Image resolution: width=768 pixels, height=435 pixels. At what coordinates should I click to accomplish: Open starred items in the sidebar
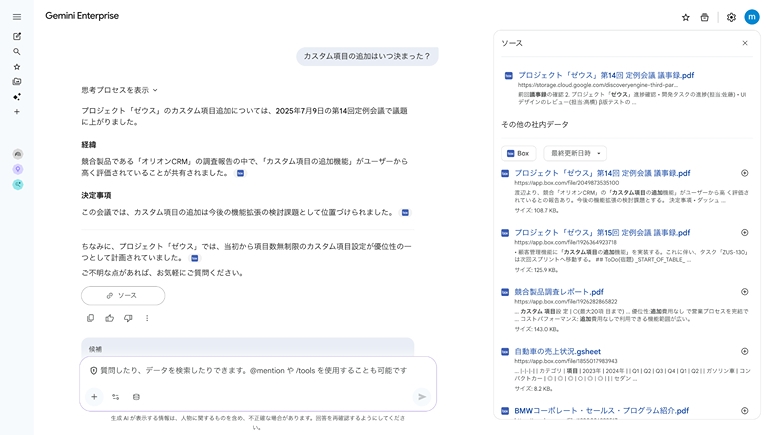[x=17, y=67]
